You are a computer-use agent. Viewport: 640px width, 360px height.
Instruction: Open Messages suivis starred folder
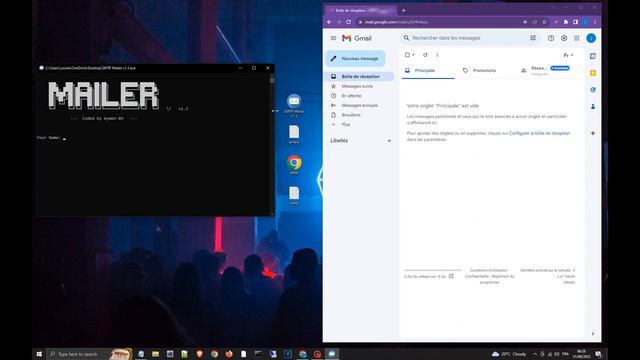357,86
